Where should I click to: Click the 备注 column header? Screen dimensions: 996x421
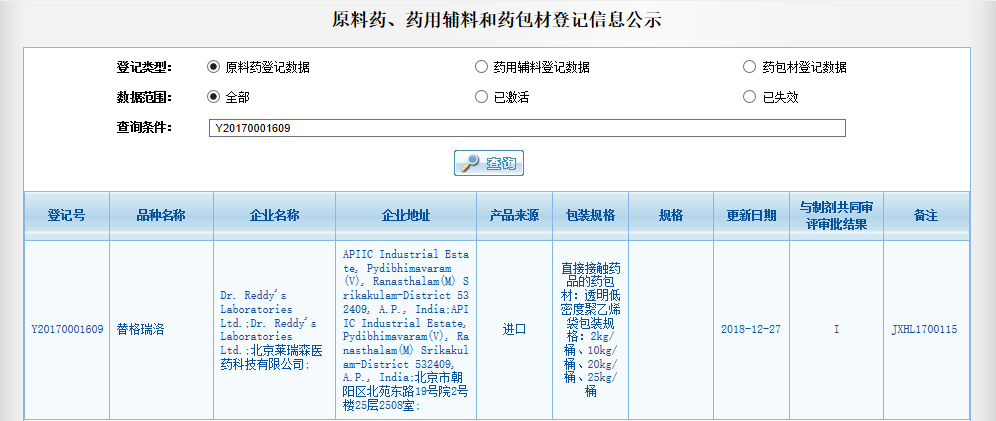coord(926,216)
